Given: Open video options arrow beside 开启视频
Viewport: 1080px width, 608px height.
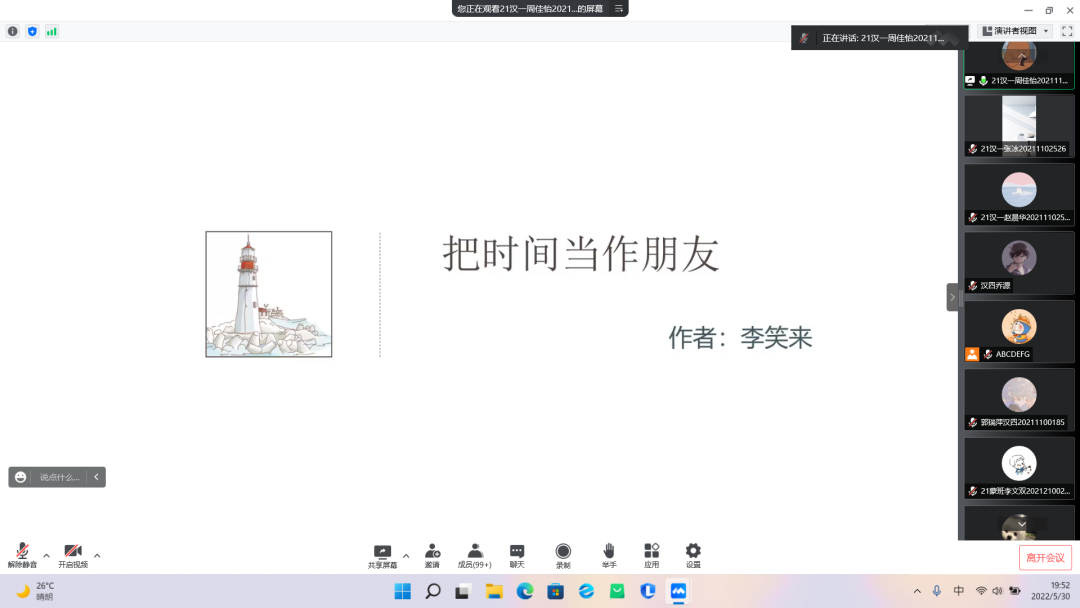Looking at the screenshot, I should (x=97, y=555).
